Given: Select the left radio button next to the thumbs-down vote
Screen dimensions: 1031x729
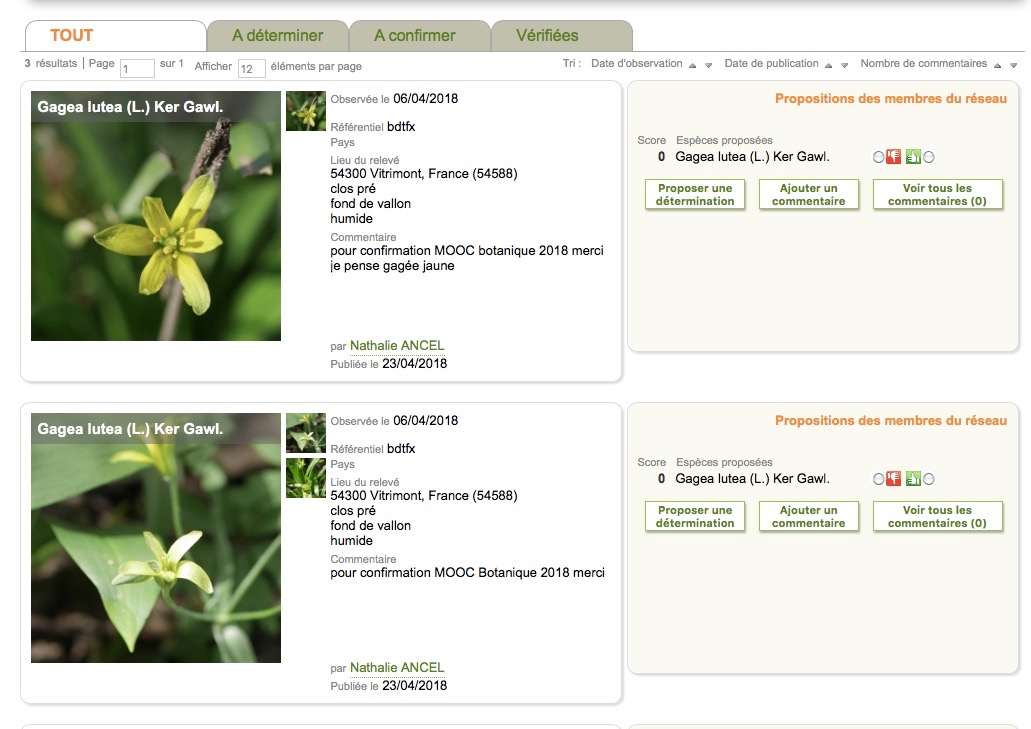Looking at the screenshot, I should [879, 156].
